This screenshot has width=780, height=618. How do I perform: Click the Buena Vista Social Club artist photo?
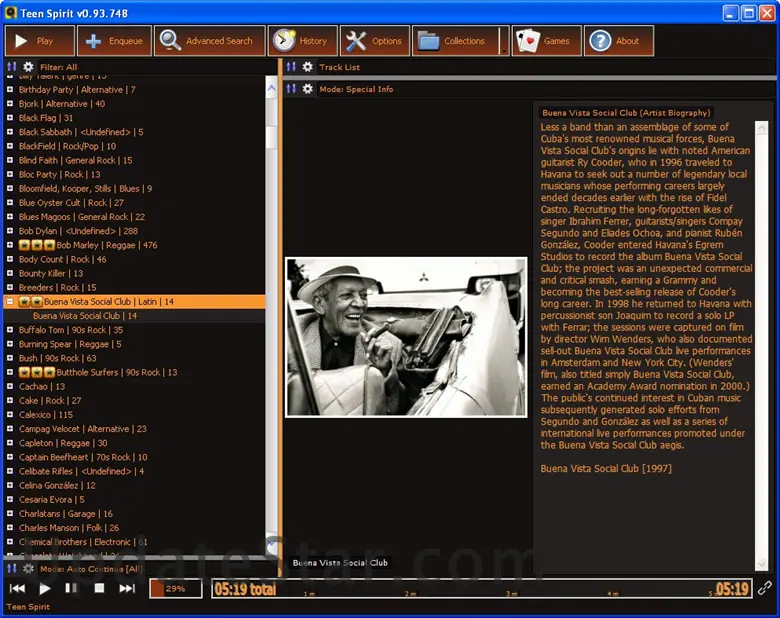(x=406, y=337)
